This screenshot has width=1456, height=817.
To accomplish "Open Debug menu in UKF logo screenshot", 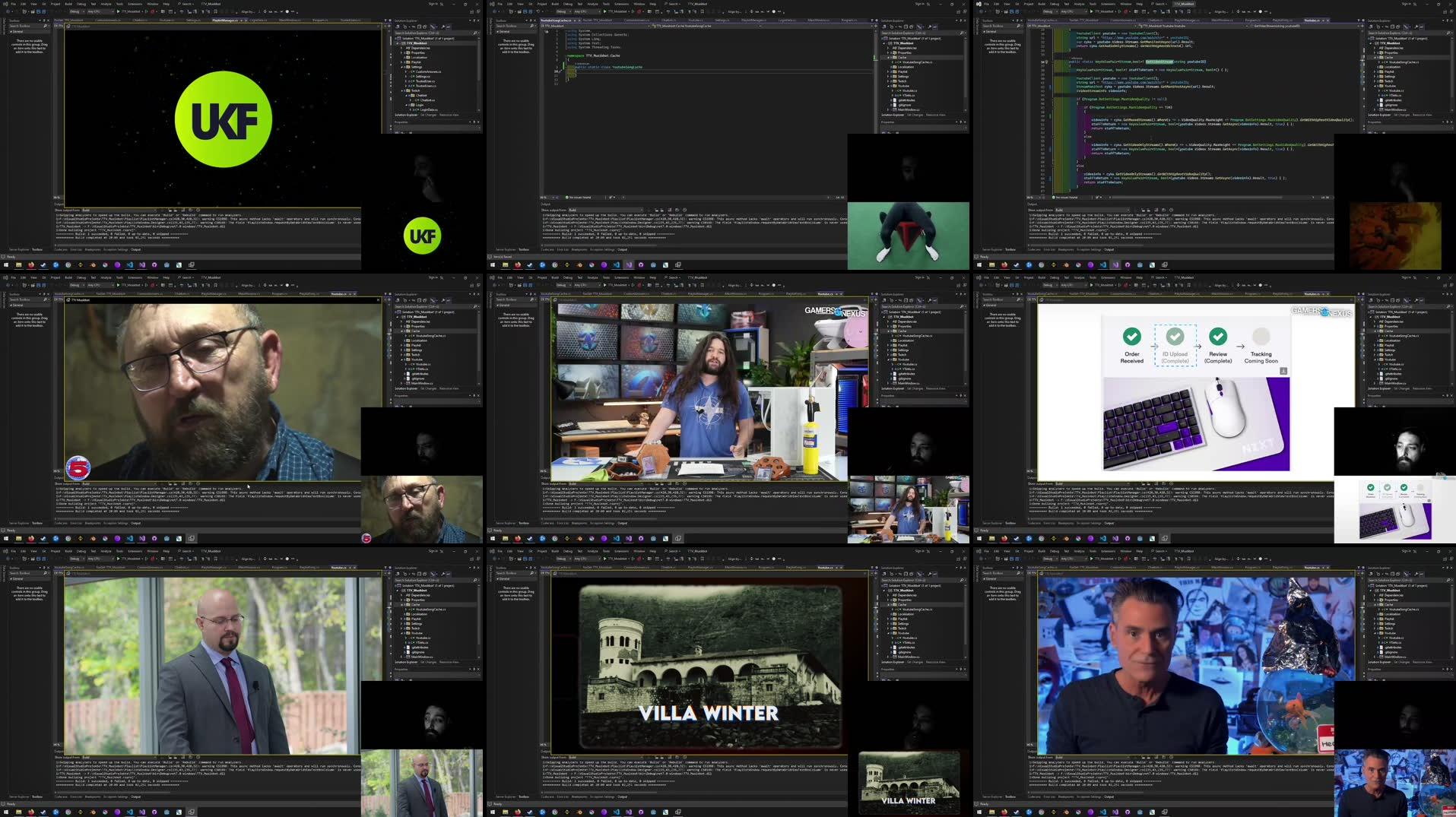I will (81, 4).
